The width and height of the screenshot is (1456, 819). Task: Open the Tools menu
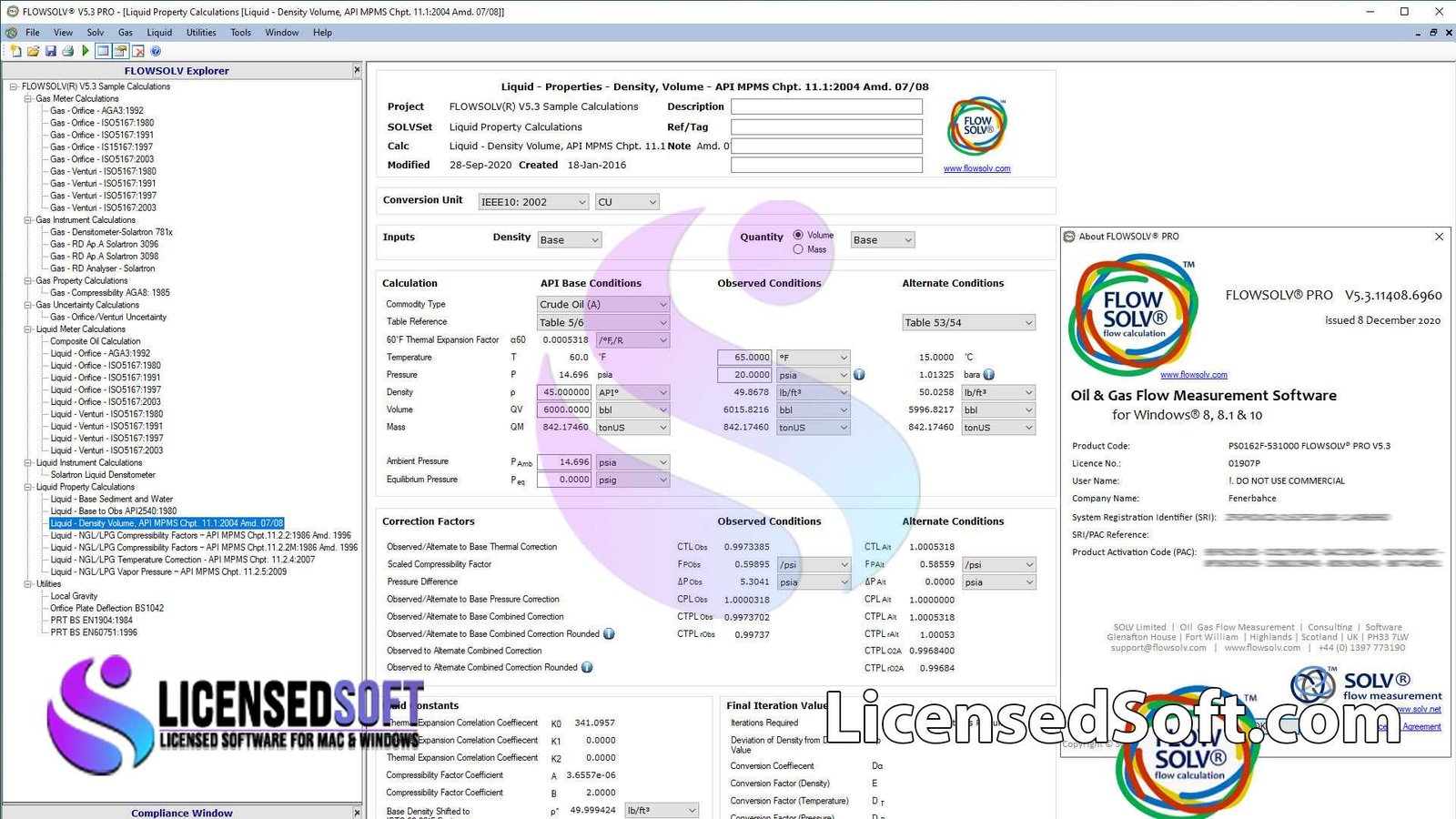click(x=241, y=32)
